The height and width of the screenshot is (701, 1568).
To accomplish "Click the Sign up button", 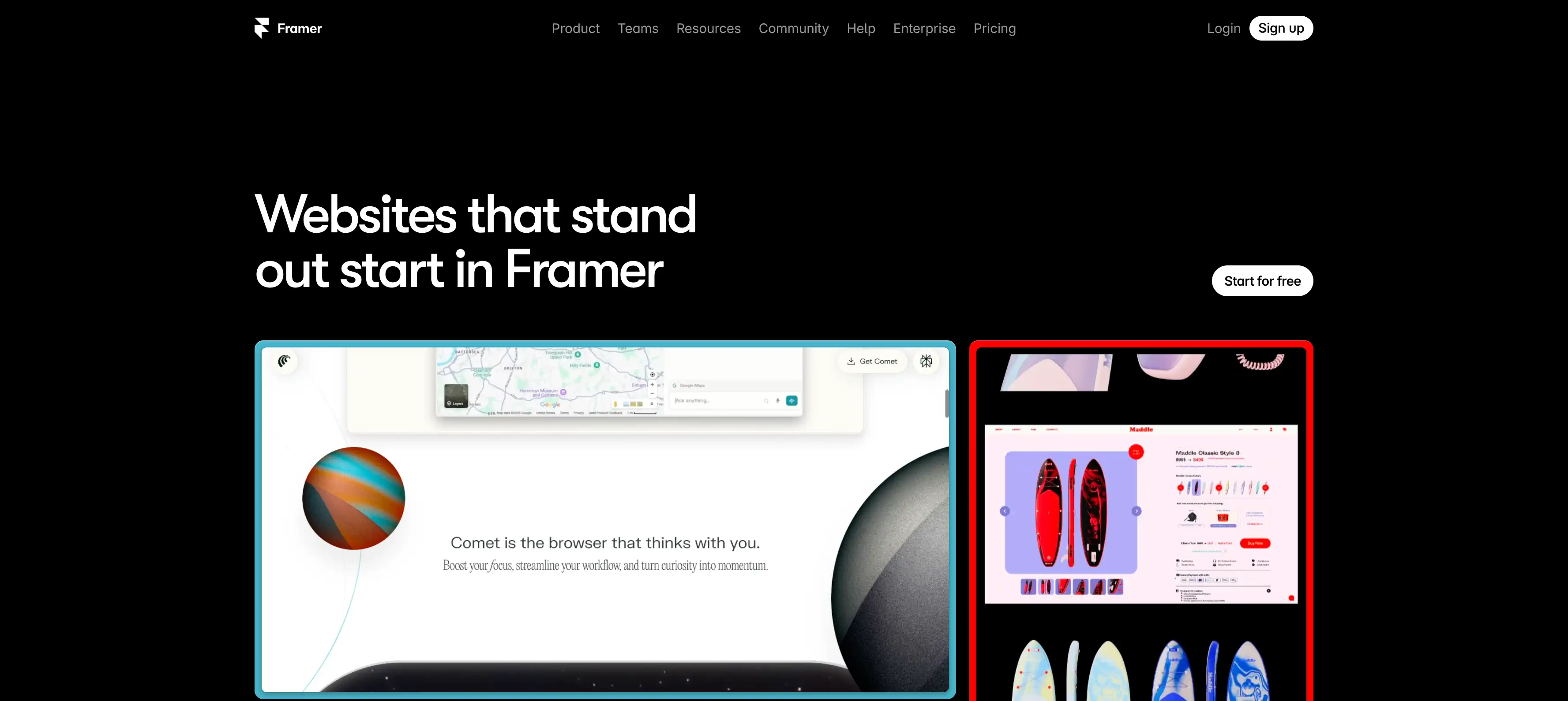I will (x=1281, y=28).
